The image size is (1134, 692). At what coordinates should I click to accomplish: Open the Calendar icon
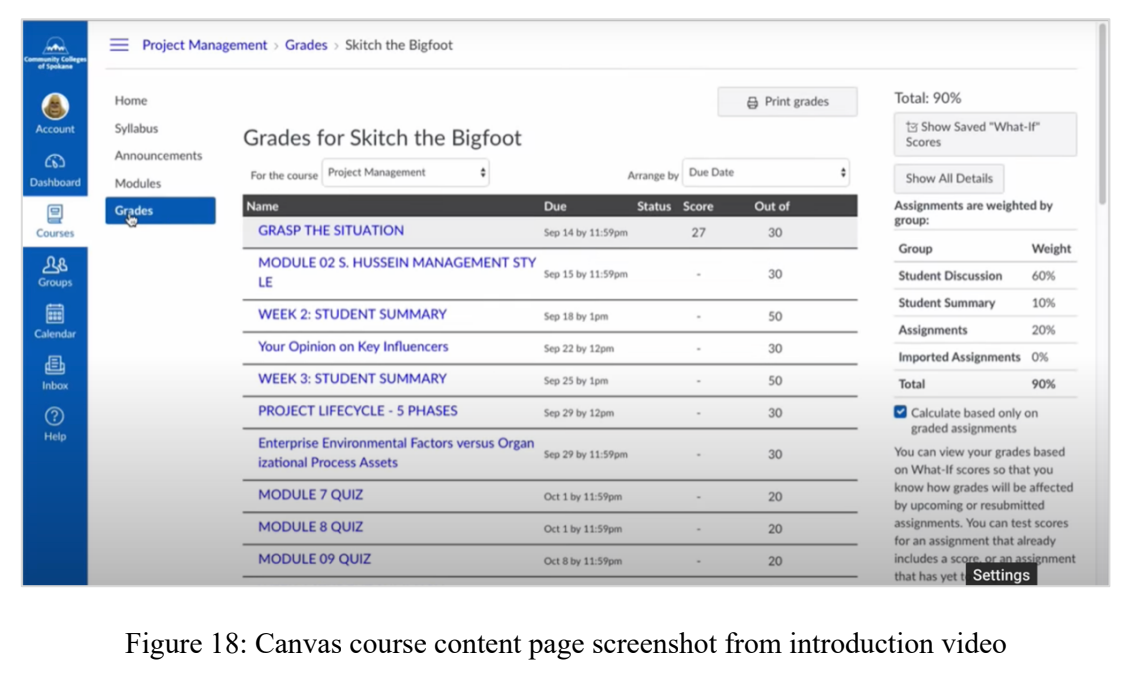55,314
